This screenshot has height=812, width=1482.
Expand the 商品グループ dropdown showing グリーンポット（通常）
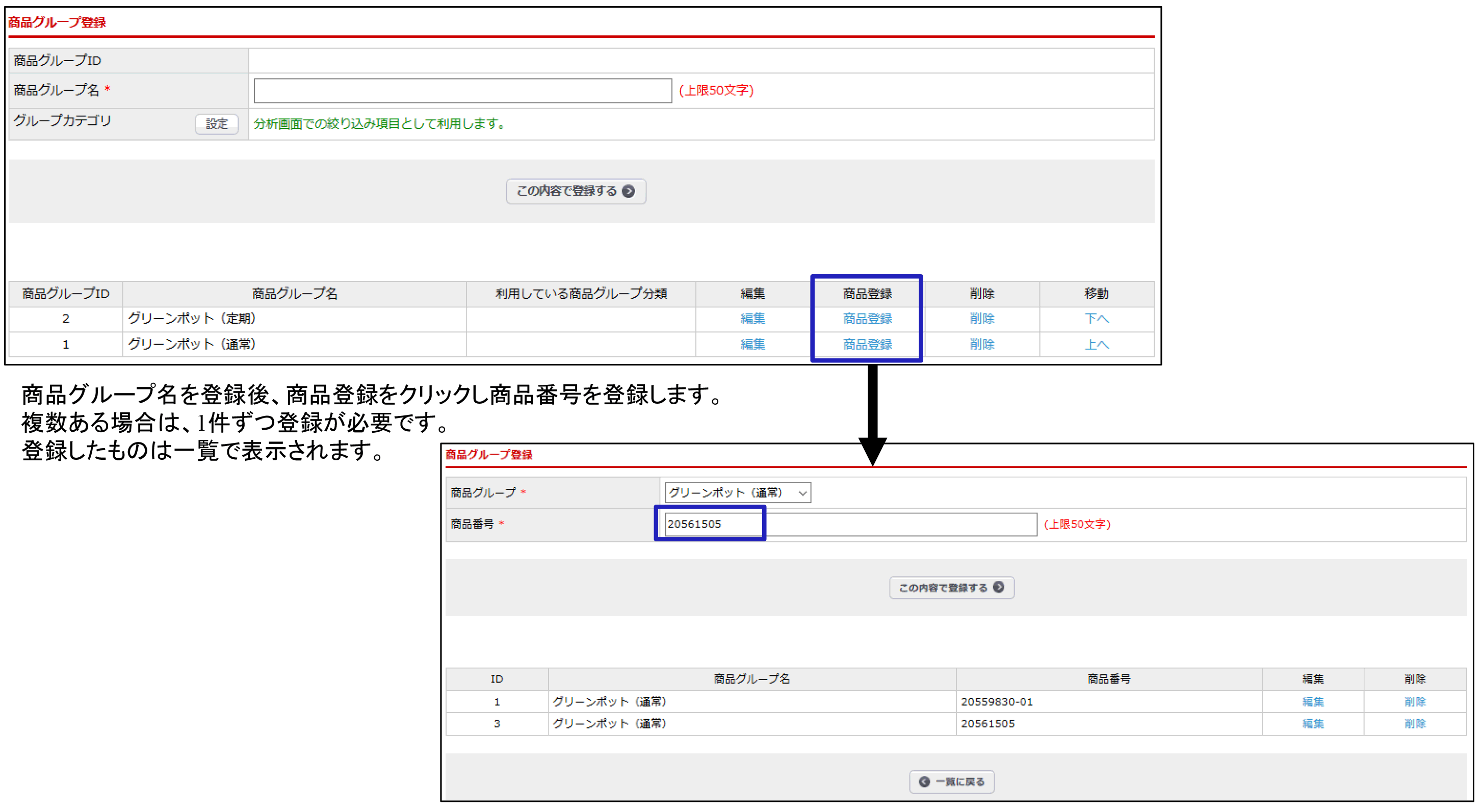click(x=737, y=493)
